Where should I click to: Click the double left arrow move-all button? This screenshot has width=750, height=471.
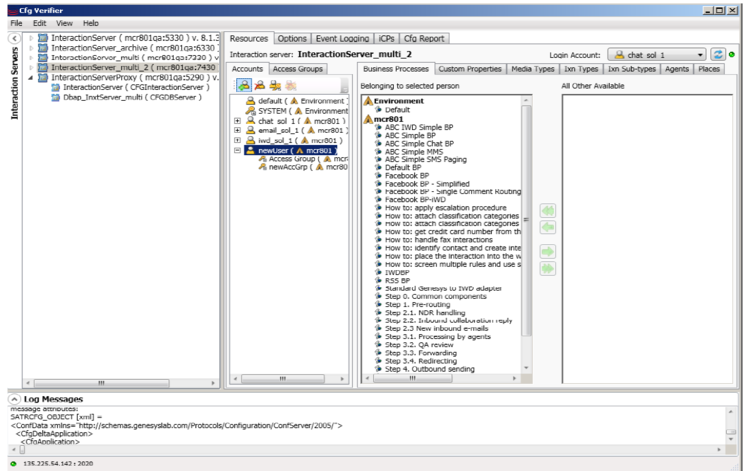(x=548, y=210)
